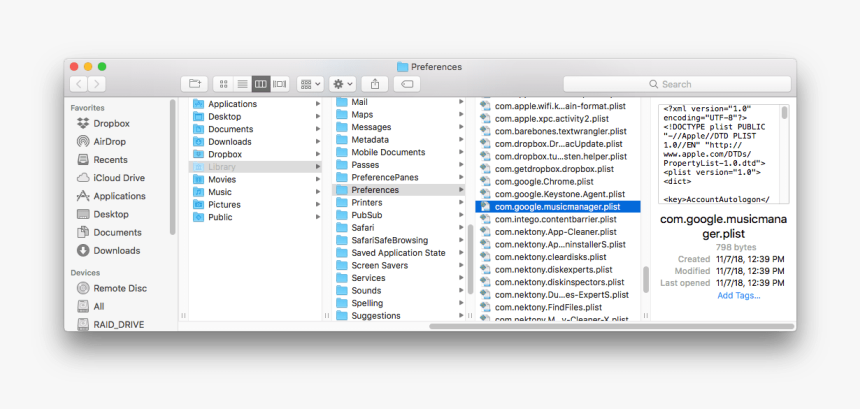The image size is (860, 409).
Task: Expand the Screen Savers folder arrow
Action: click(x=461, y=266)
